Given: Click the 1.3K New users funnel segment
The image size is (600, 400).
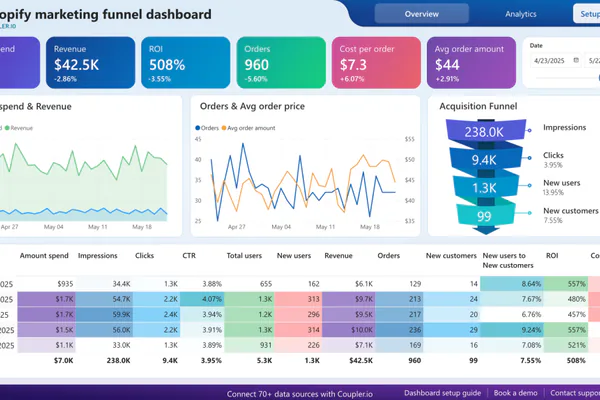Looking at the screenshot, I should pyautogui.click(x=485, y=187).
